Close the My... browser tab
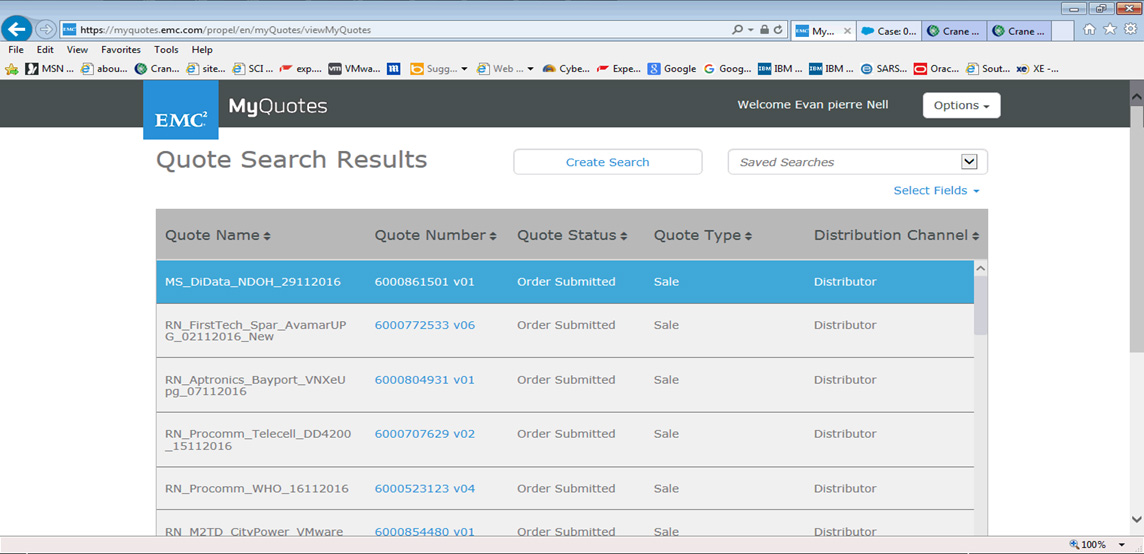 [x=847, y=31]
